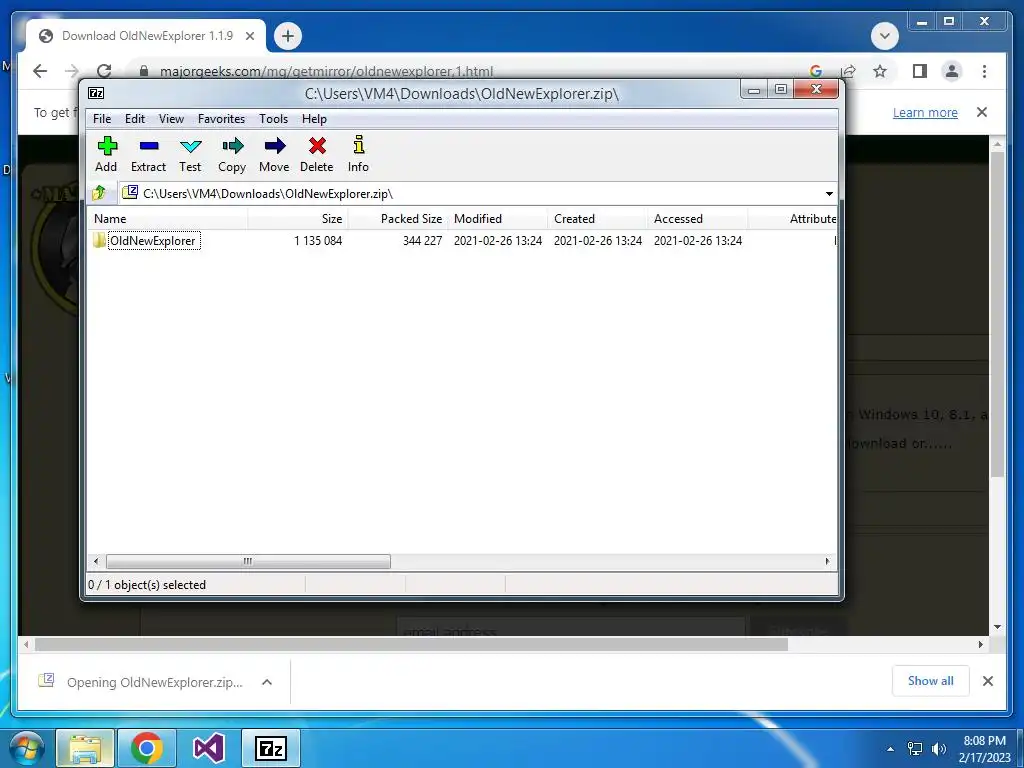Click Chrome page horizontal scrollbar thumb
1024x768 pixels.
(411, 645)
